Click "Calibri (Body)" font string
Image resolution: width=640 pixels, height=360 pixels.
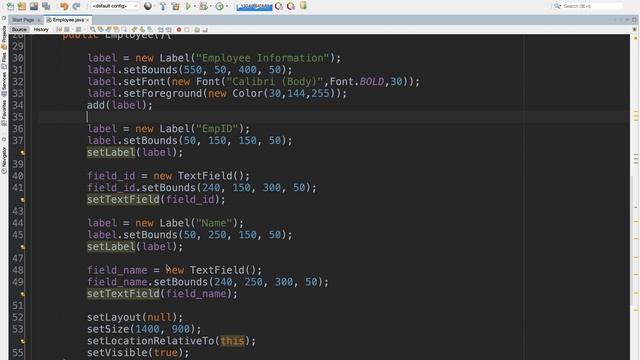click(274, 82)
